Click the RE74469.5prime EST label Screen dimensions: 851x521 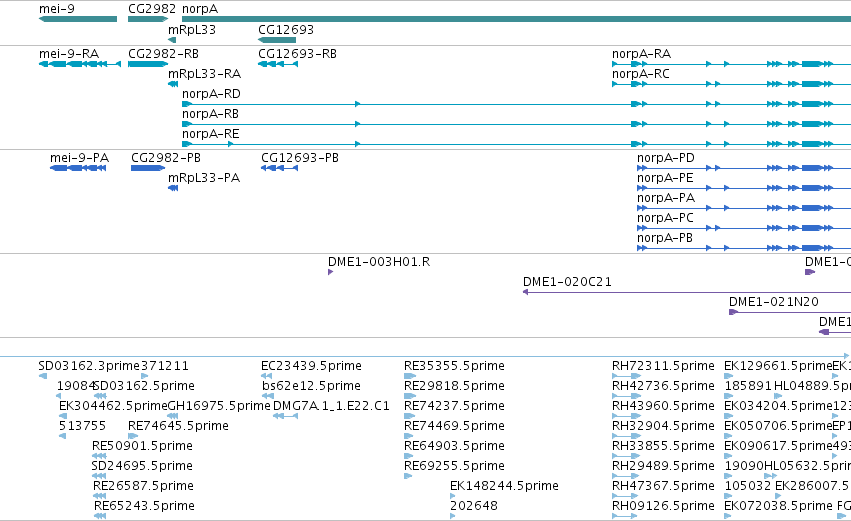pos(454,427)
